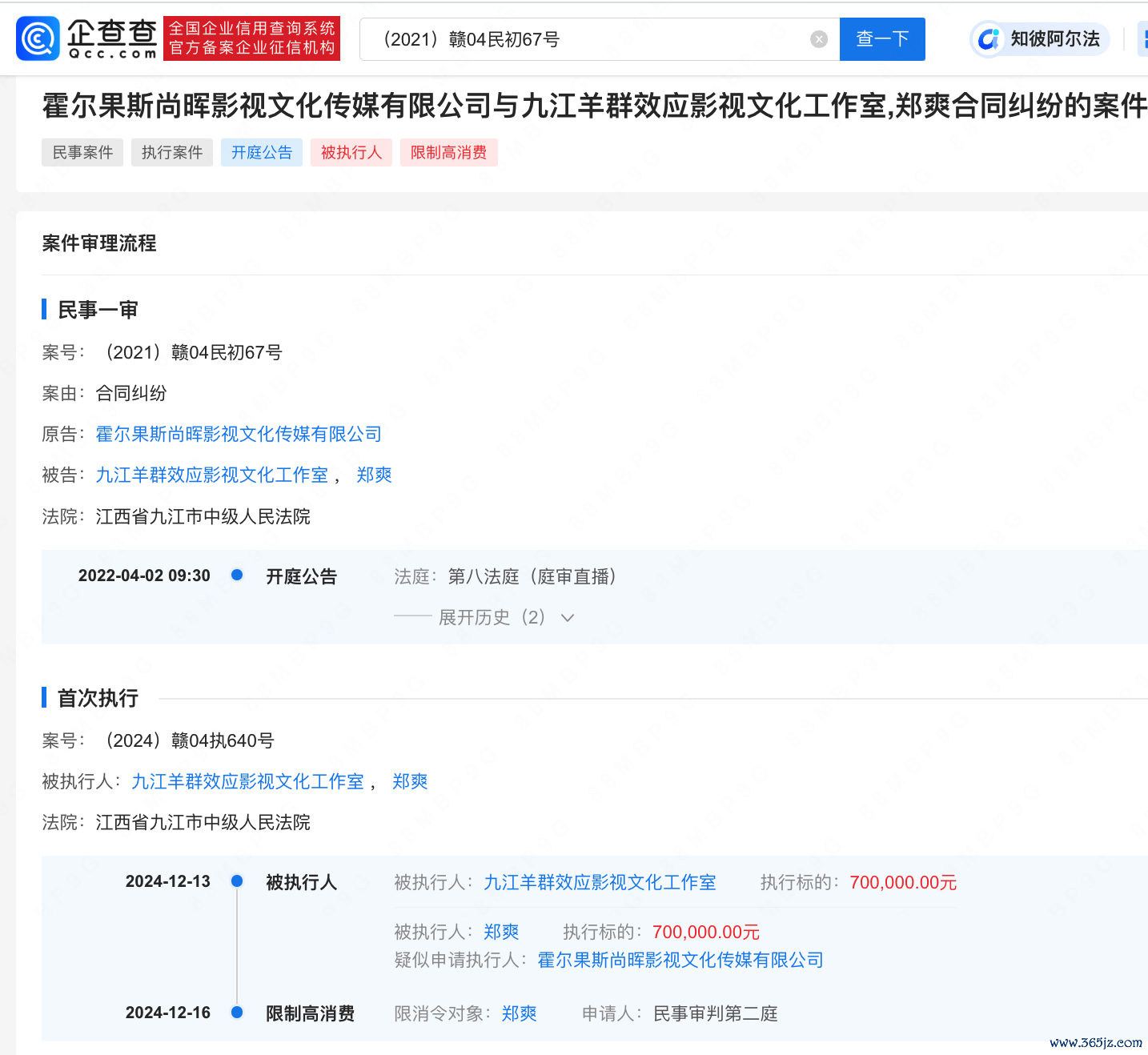Open 郑爽 link in 首次执行 被执行人 row
The width and height of the screenshot is (1148, 1055).
coord(410,781)
